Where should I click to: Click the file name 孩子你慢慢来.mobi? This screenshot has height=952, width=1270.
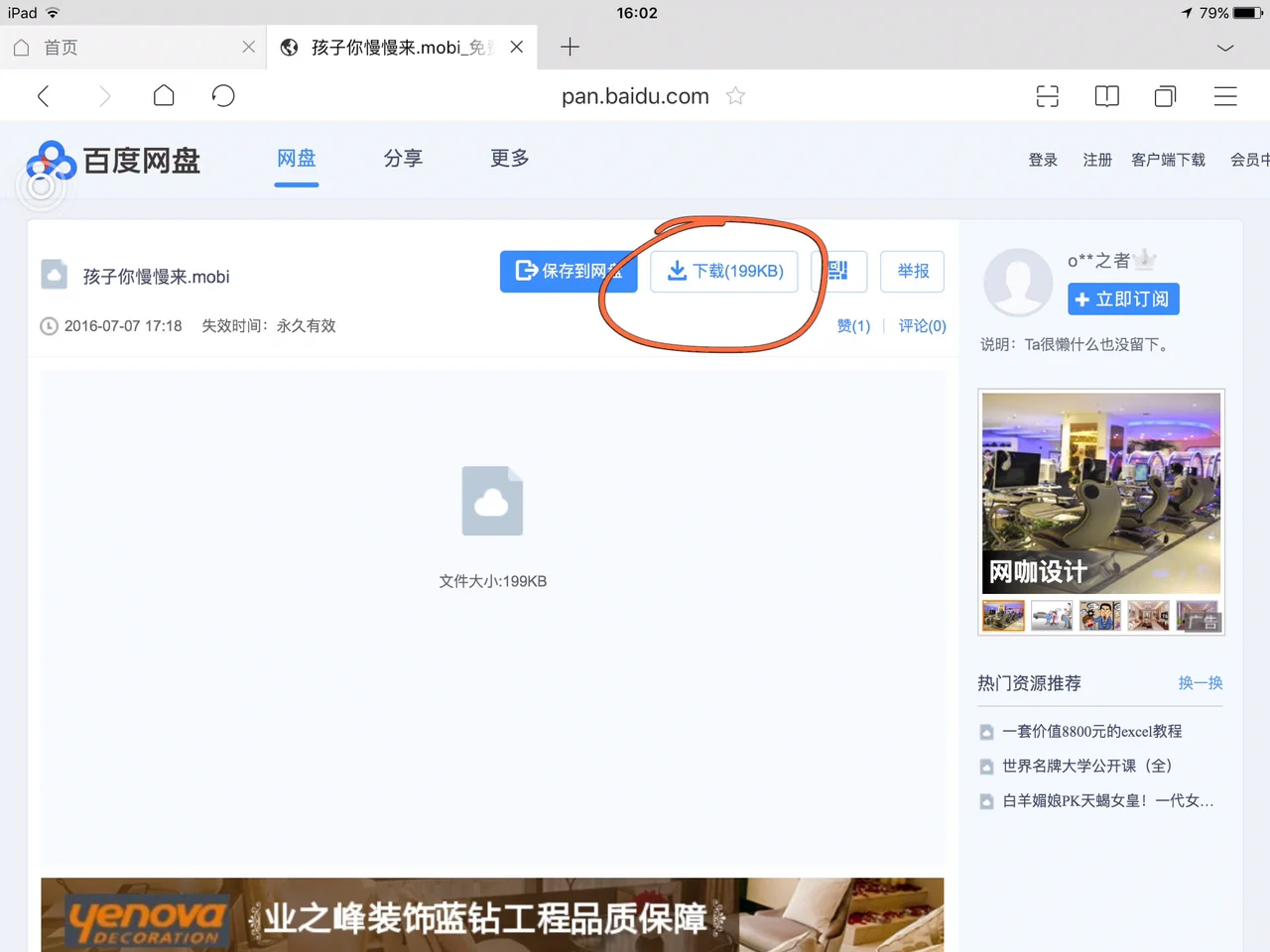156,277
